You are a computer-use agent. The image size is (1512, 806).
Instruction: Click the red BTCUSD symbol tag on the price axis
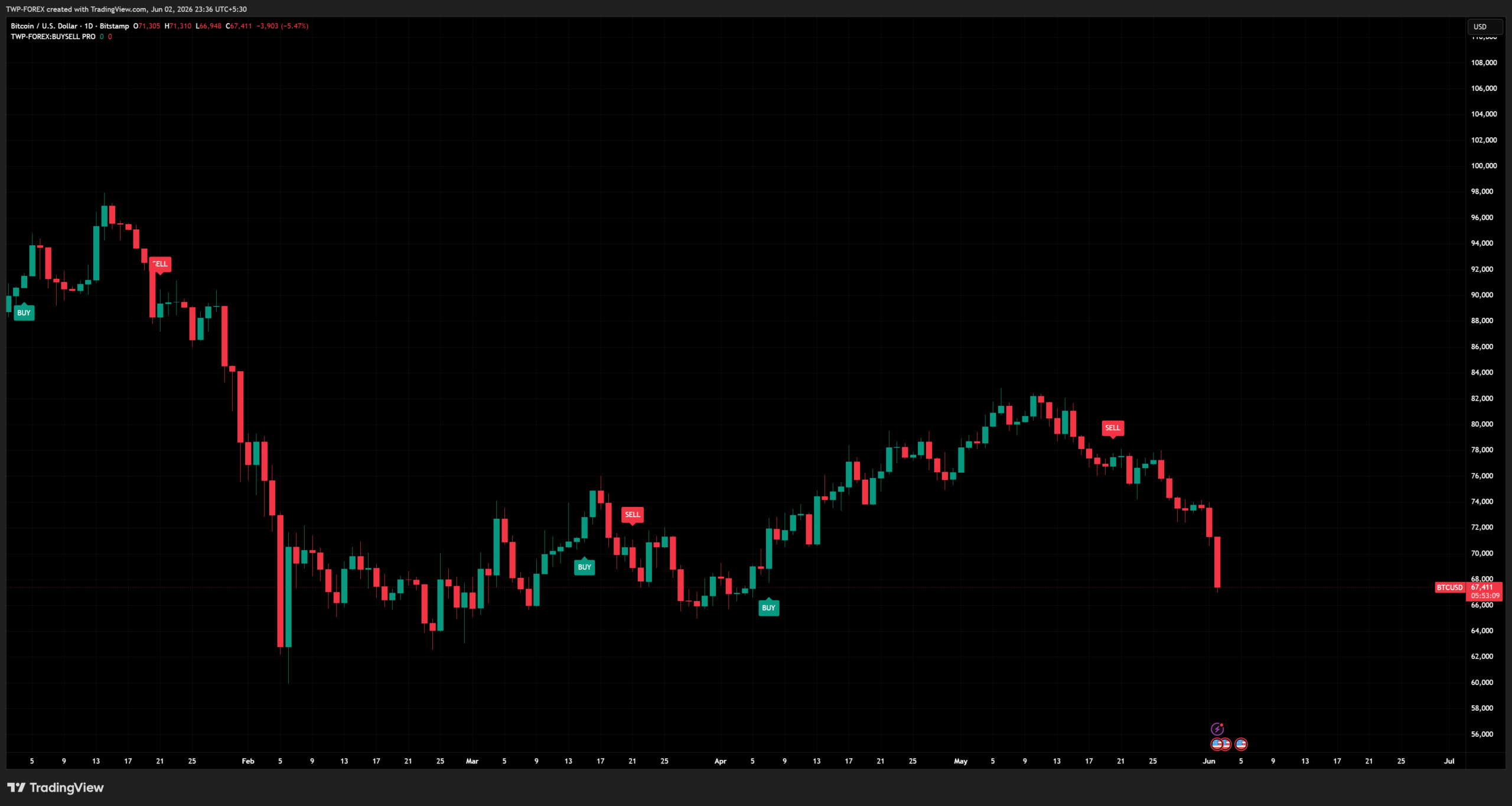(x=1450, y=587)
